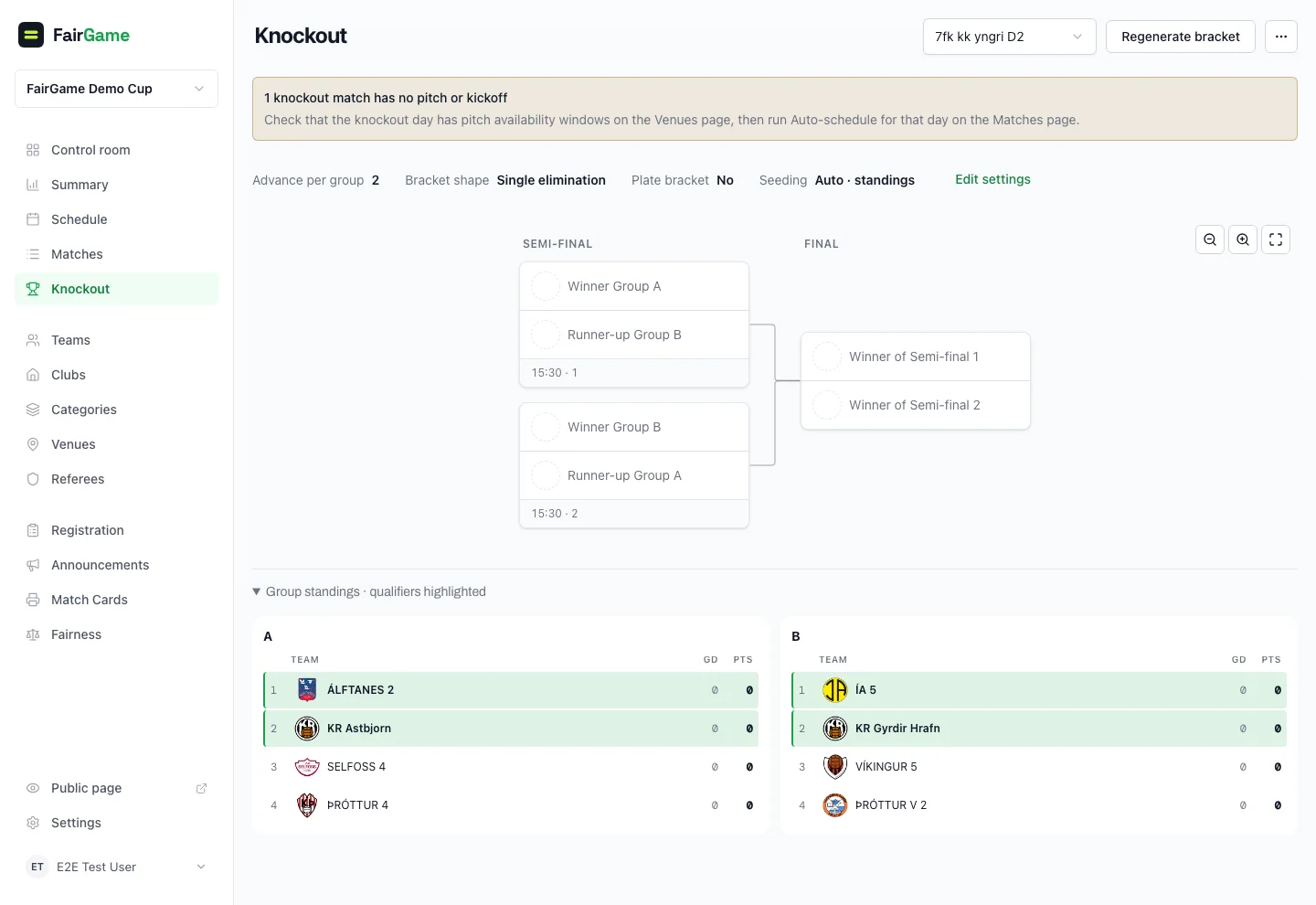Viewport: 1316px width, 905px height.
Task: Click the external link icon beside Public page
Action: [x=201, y=788]
